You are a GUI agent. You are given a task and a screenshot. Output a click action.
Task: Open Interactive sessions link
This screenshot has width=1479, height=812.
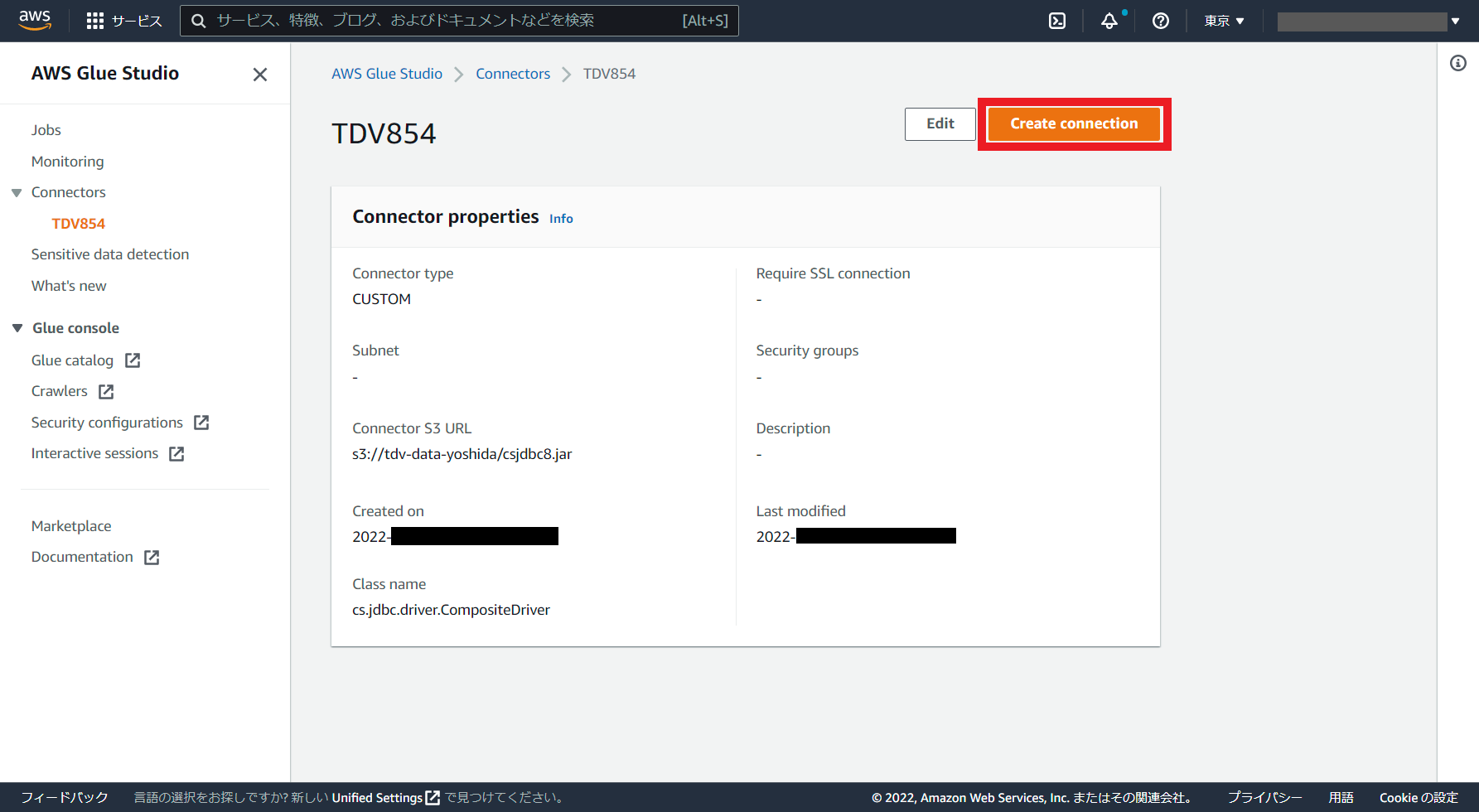pyautogui.click(x=94, y=453)
